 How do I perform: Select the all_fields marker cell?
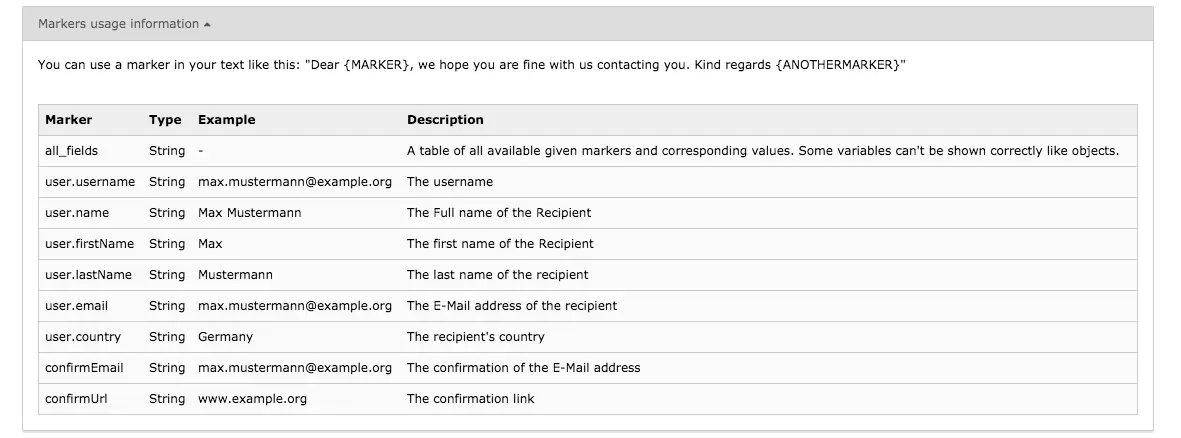click(71, 151)
